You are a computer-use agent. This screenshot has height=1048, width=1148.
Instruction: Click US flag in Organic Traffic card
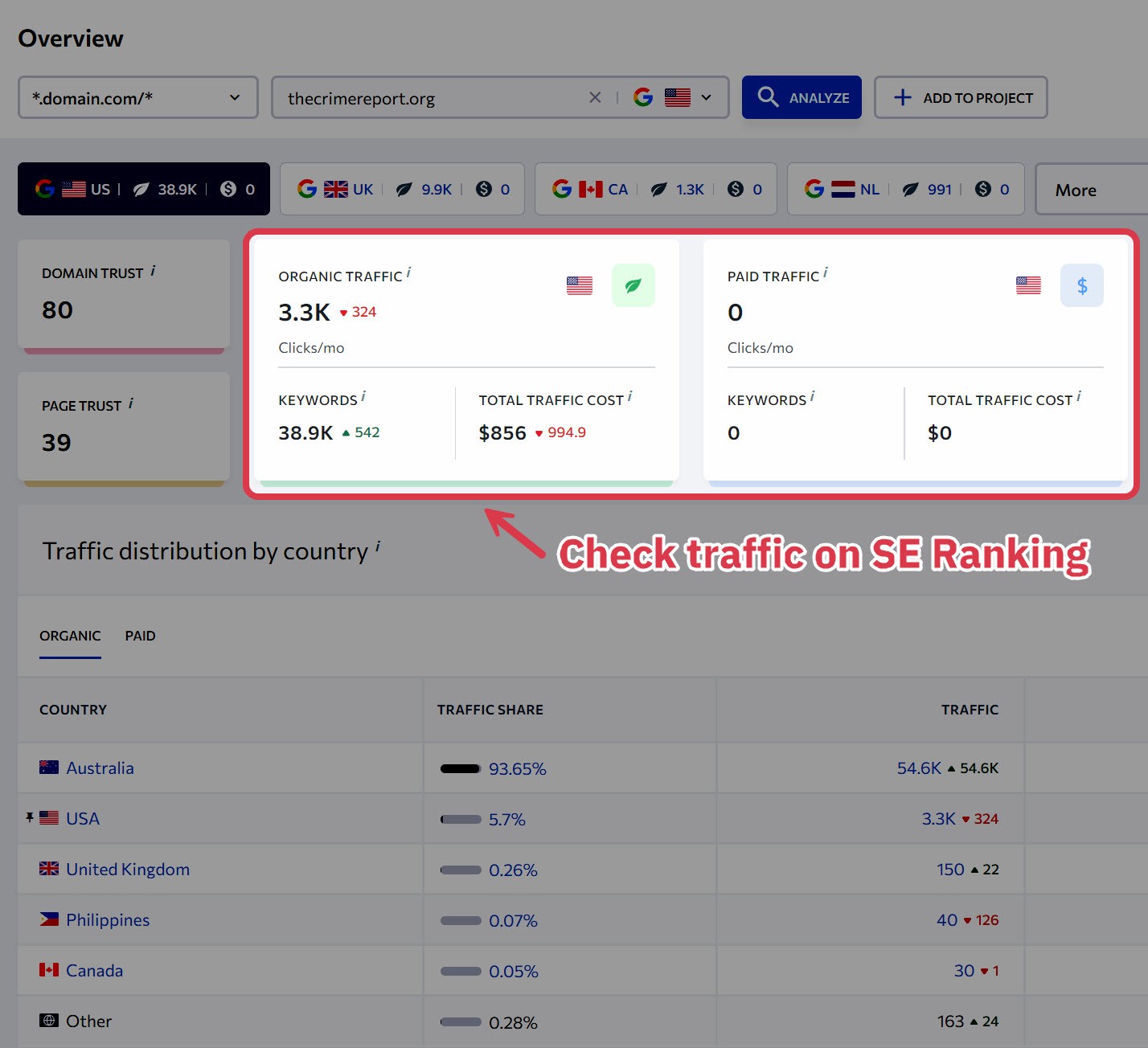click(580, 285)
